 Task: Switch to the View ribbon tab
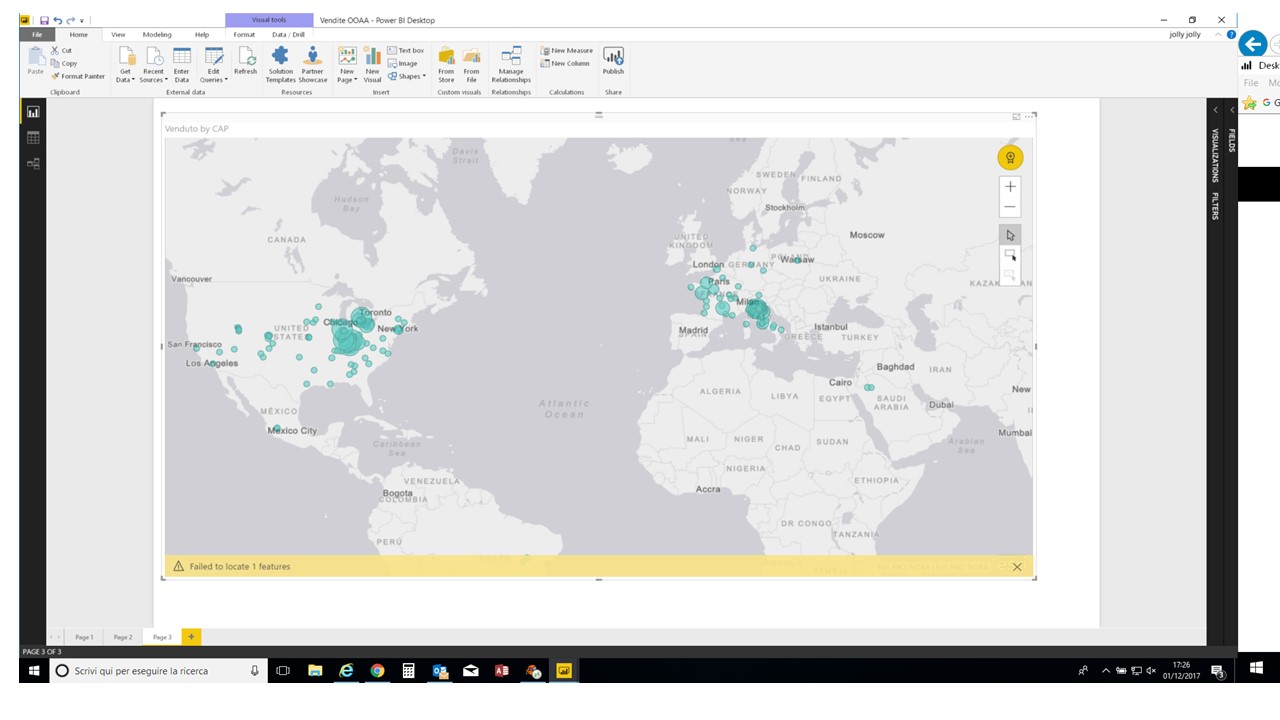click(x=118, y=34)
